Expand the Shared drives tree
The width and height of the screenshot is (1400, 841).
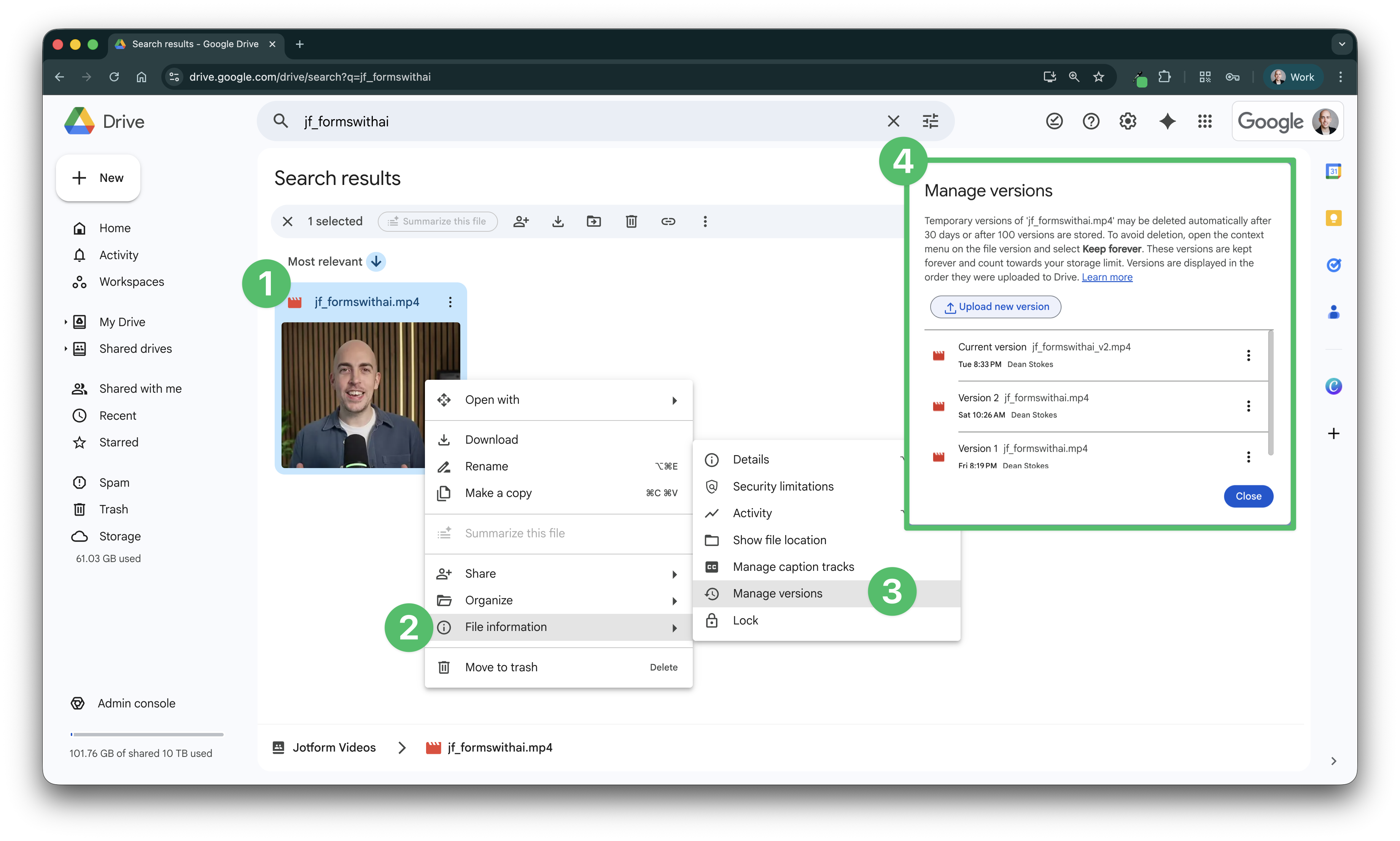coord(66,349)
